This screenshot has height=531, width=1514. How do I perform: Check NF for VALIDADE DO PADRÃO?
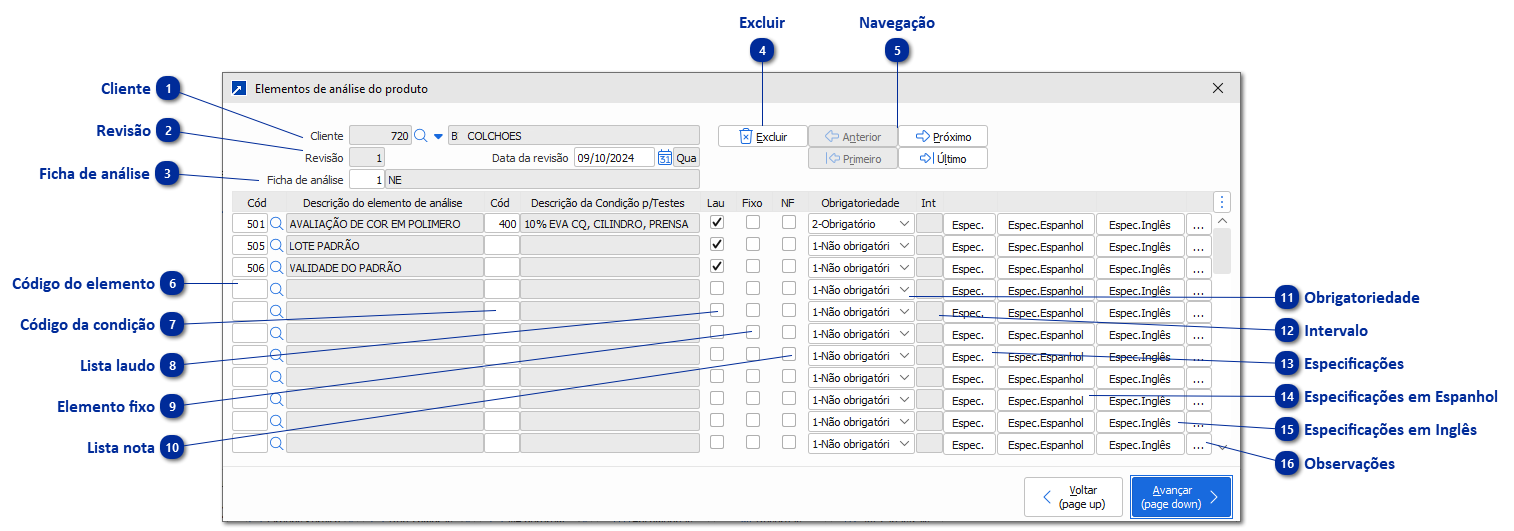point(789,267)
